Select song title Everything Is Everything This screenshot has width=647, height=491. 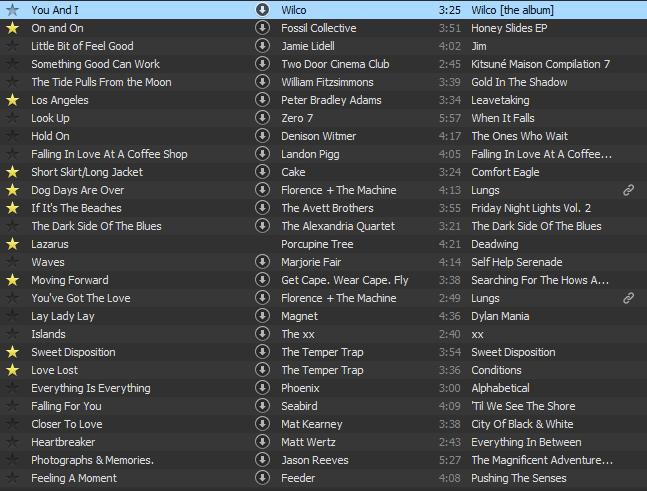point(91,388)
